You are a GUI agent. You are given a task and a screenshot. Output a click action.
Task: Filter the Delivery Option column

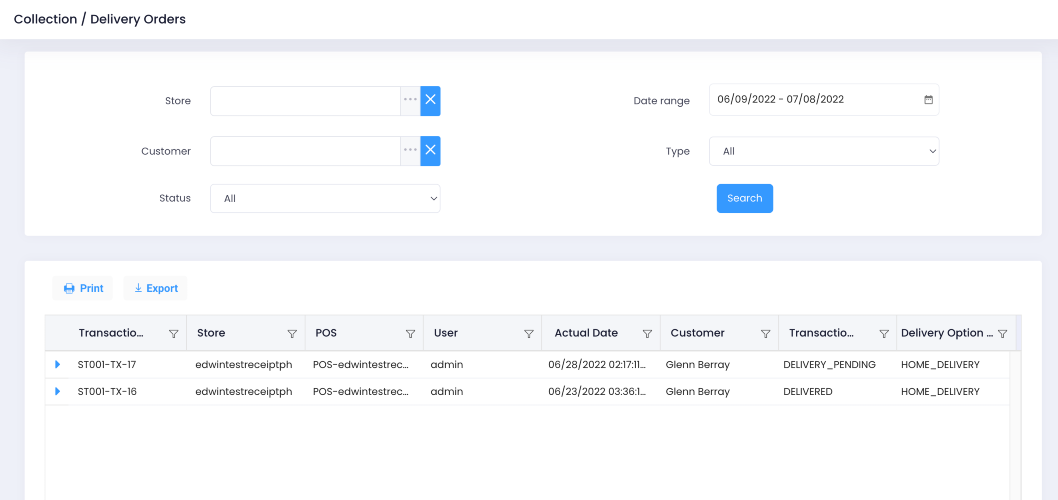pos(1003,333)
